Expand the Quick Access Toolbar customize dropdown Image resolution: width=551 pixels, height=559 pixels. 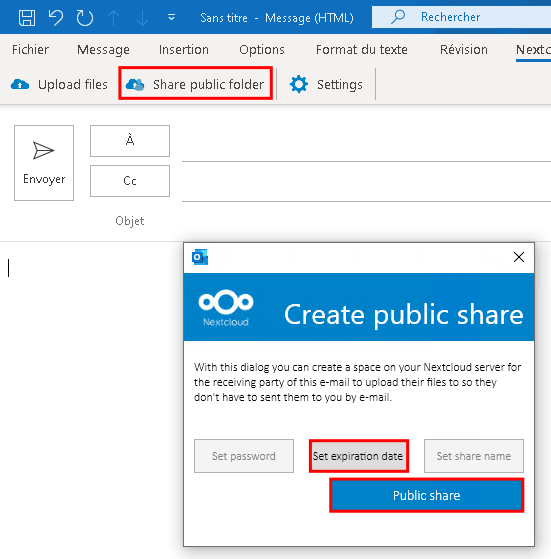tap(171, 17)
